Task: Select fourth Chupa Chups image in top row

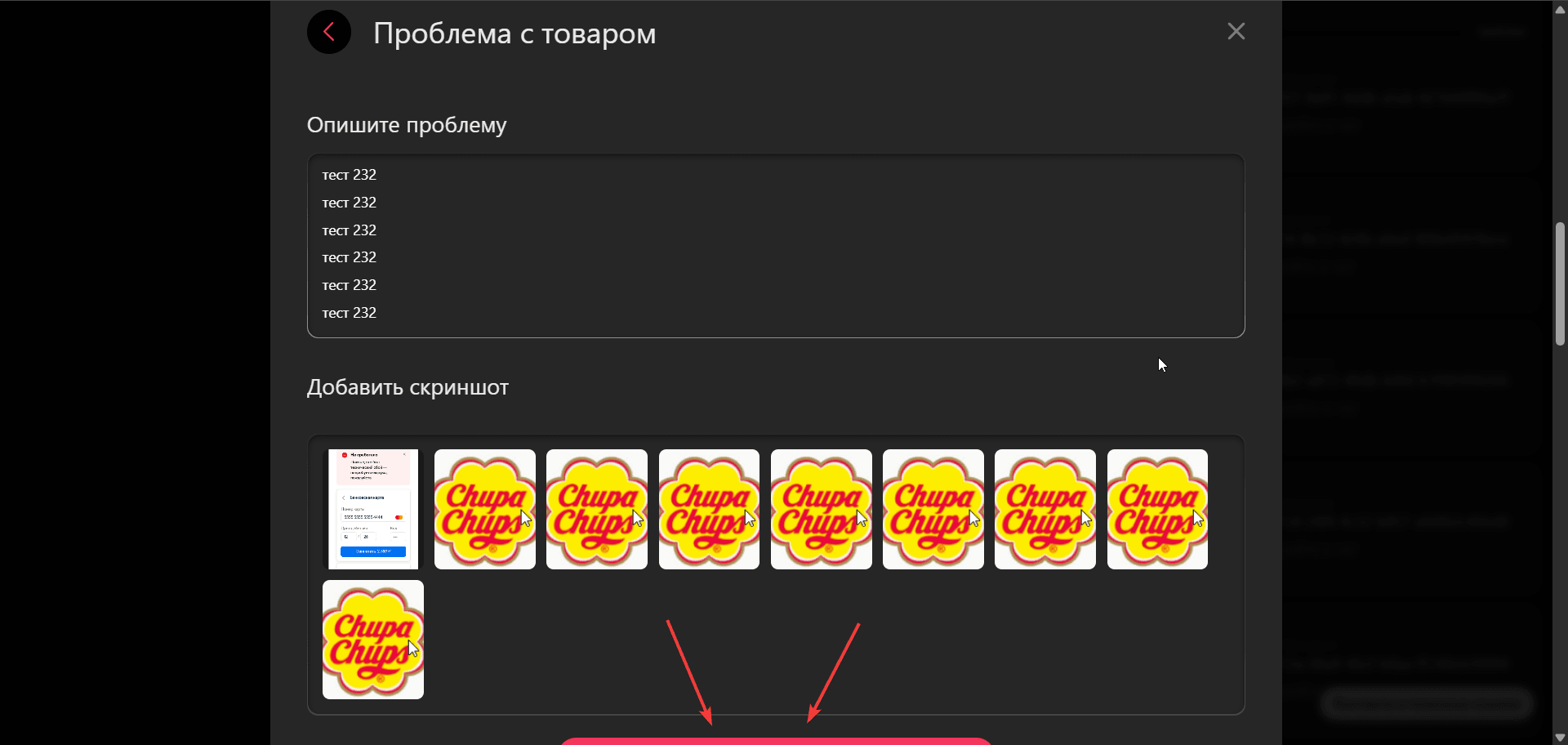Action: [822, 509]
